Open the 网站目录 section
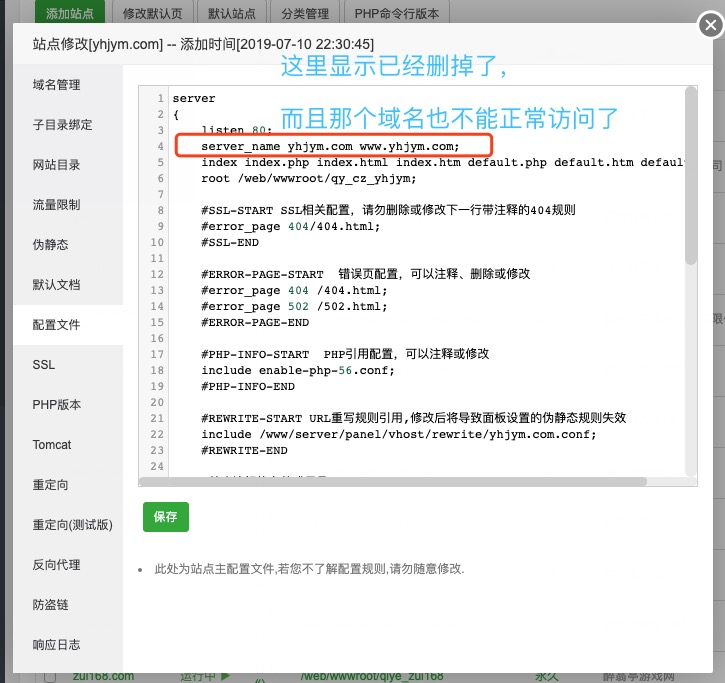725x683 pixels. pos(56,165)
